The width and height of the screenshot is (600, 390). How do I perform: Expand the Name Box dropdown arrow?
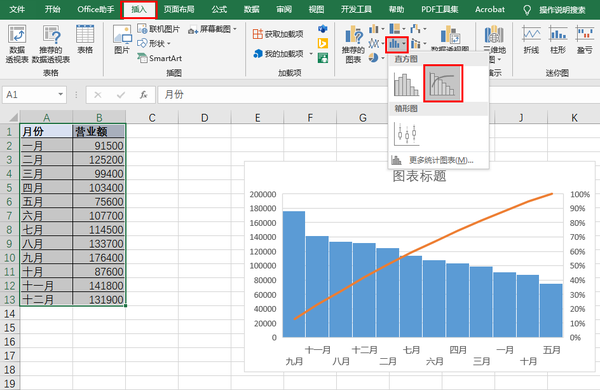tap(60, 95)
